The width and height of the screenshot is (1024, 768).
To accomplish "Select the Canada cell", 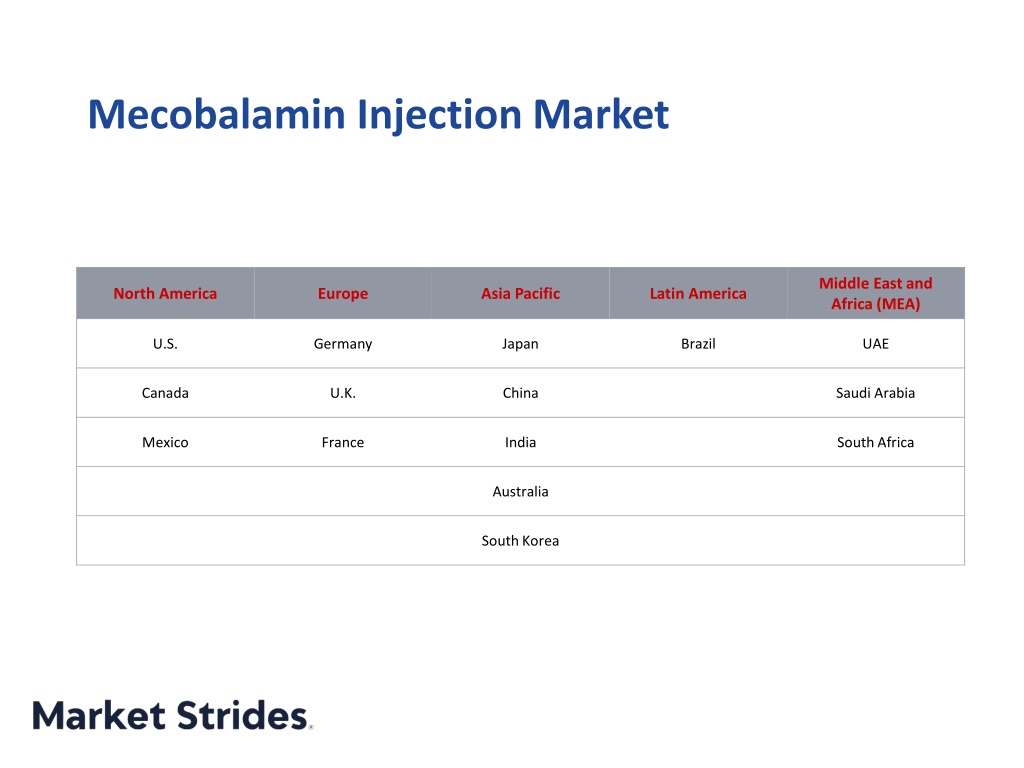I will tap(165, 393).
